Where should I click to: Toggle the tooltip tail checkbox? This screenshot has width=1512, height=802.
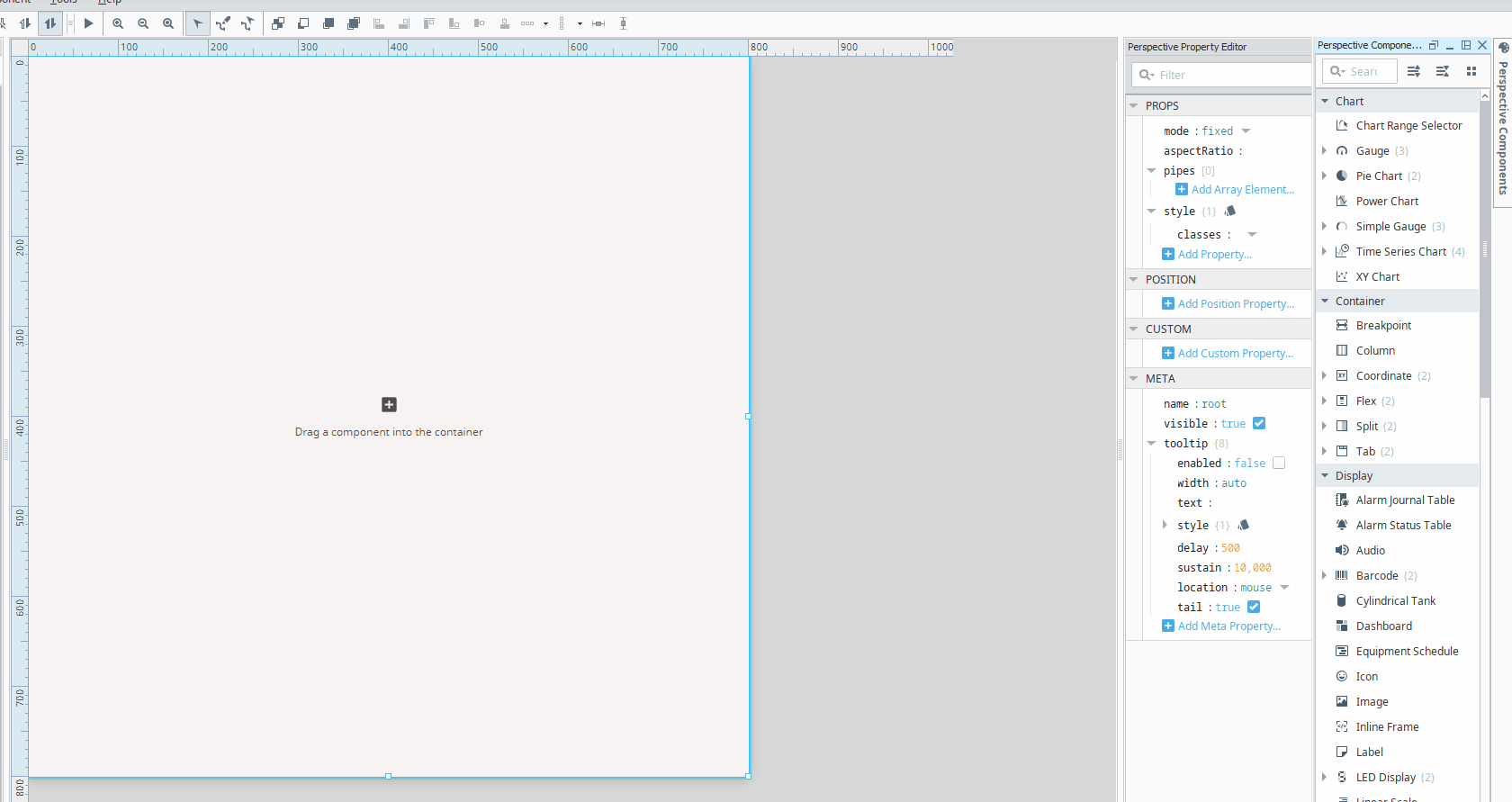click(1254, 607)
